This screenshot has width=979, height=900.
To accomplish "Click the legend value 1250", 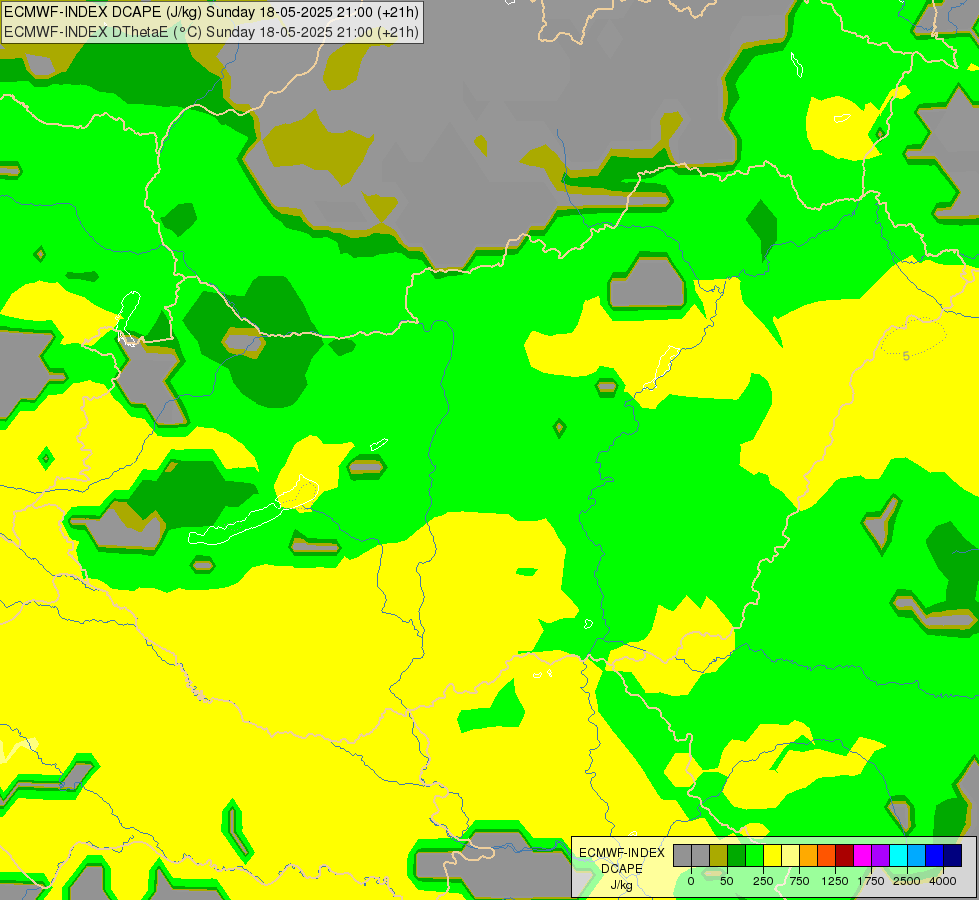I will [x=835, y=881].
